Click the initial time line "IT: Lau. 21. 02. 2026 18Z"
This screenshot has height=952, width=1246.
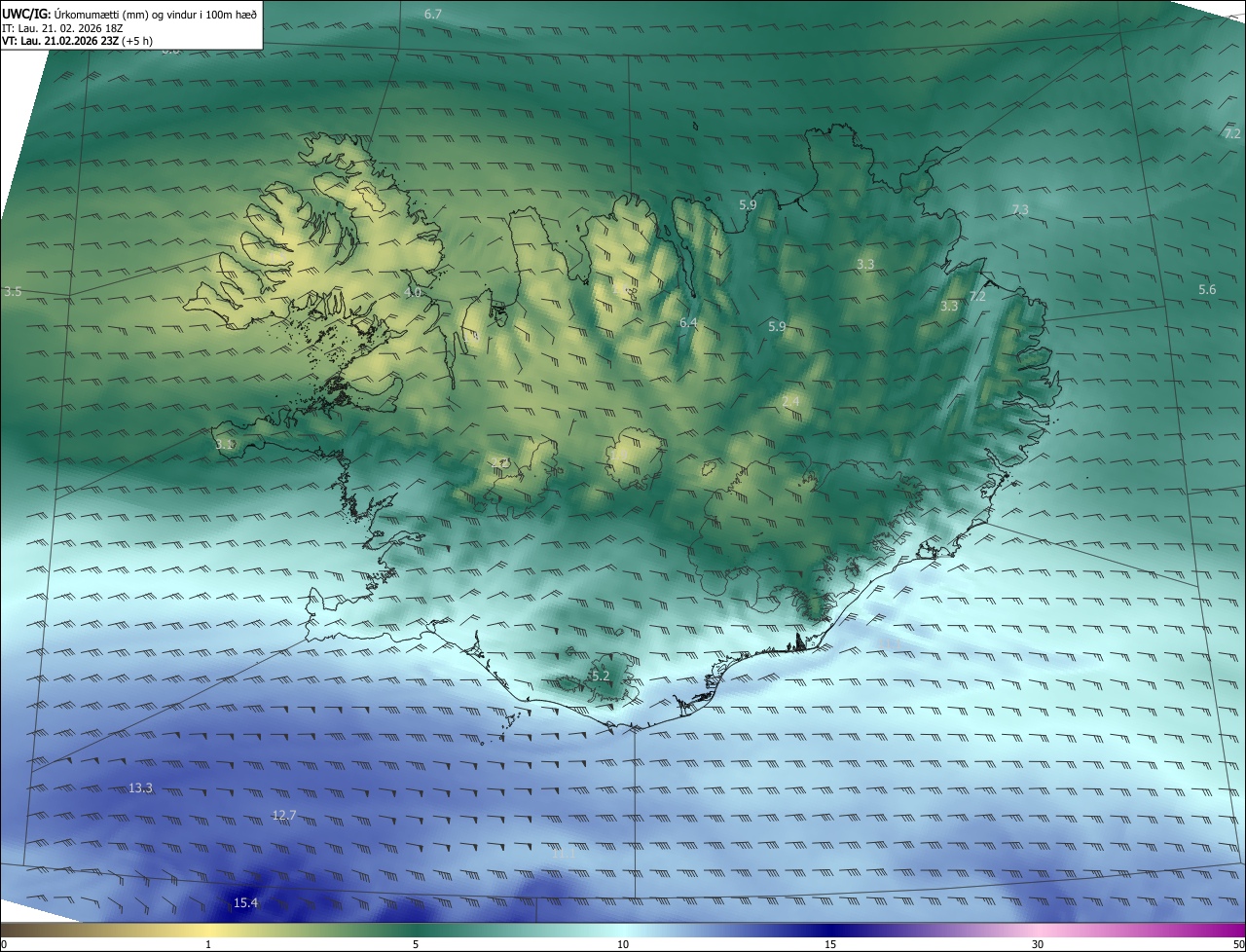tap(64, 28)
